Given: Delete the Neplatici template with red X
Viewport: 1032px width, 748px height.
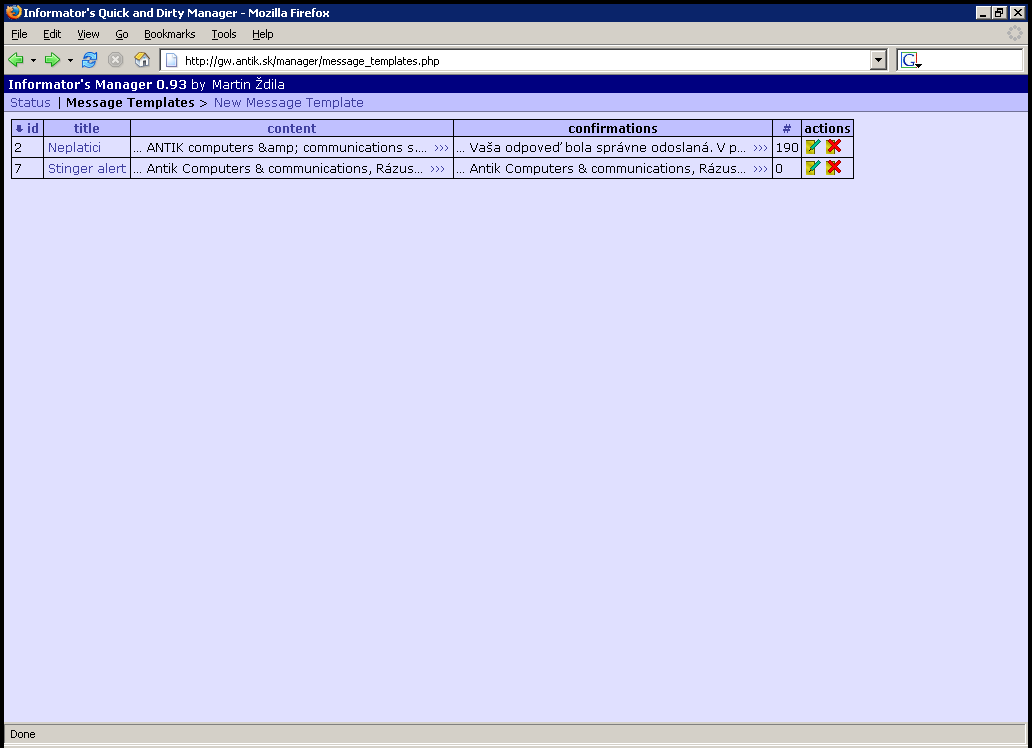Looking at the screenshot, I should 834,147.
